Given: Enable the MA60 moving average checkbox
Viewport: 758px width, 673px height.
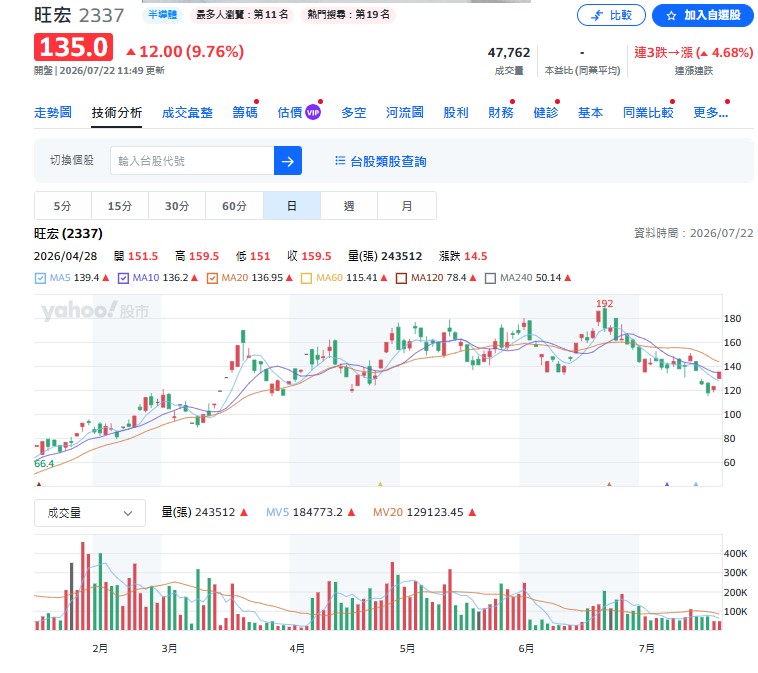Looking at the screenshot, I should [306, 278].
